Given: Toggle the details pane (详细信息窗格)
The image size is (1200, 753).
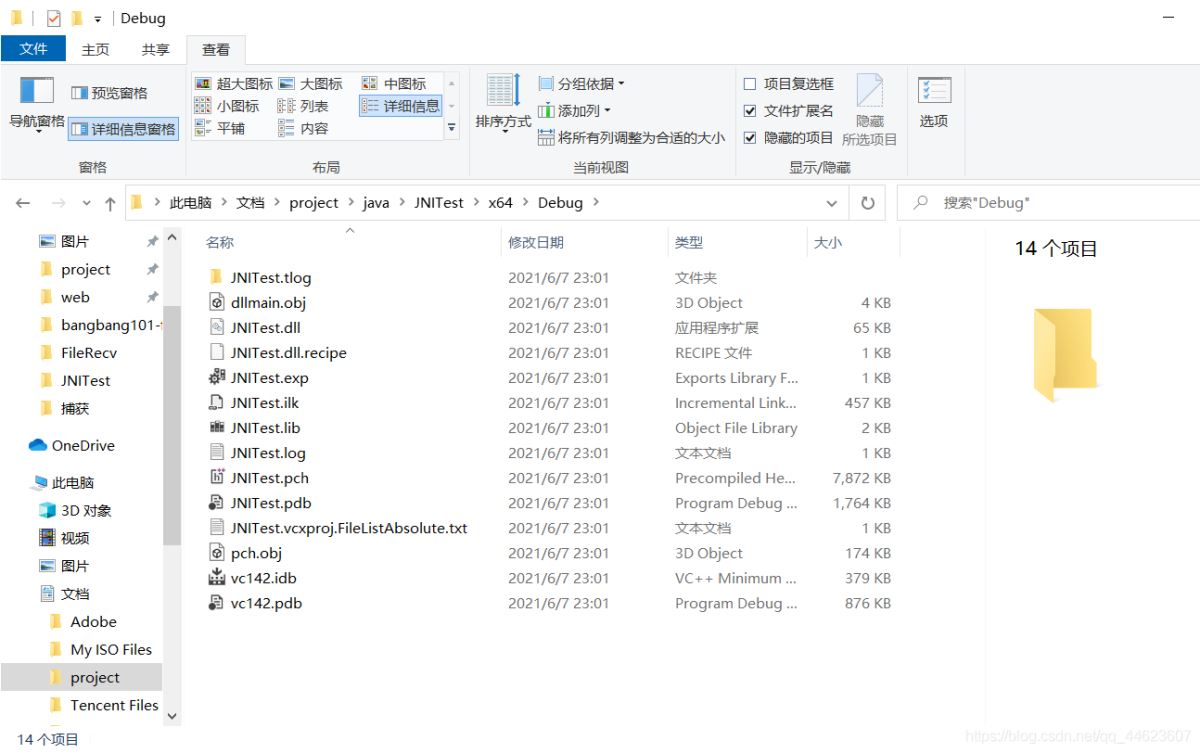Looking at the screenshot, I should [x=124, y=129].
